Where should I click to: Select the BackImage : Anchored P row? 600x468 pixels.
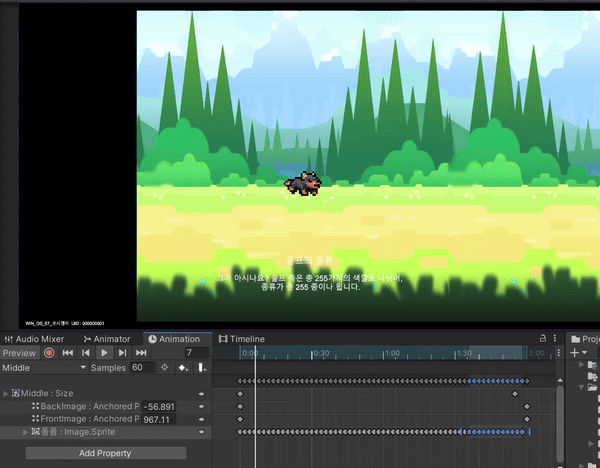click(x=106, y=406)
